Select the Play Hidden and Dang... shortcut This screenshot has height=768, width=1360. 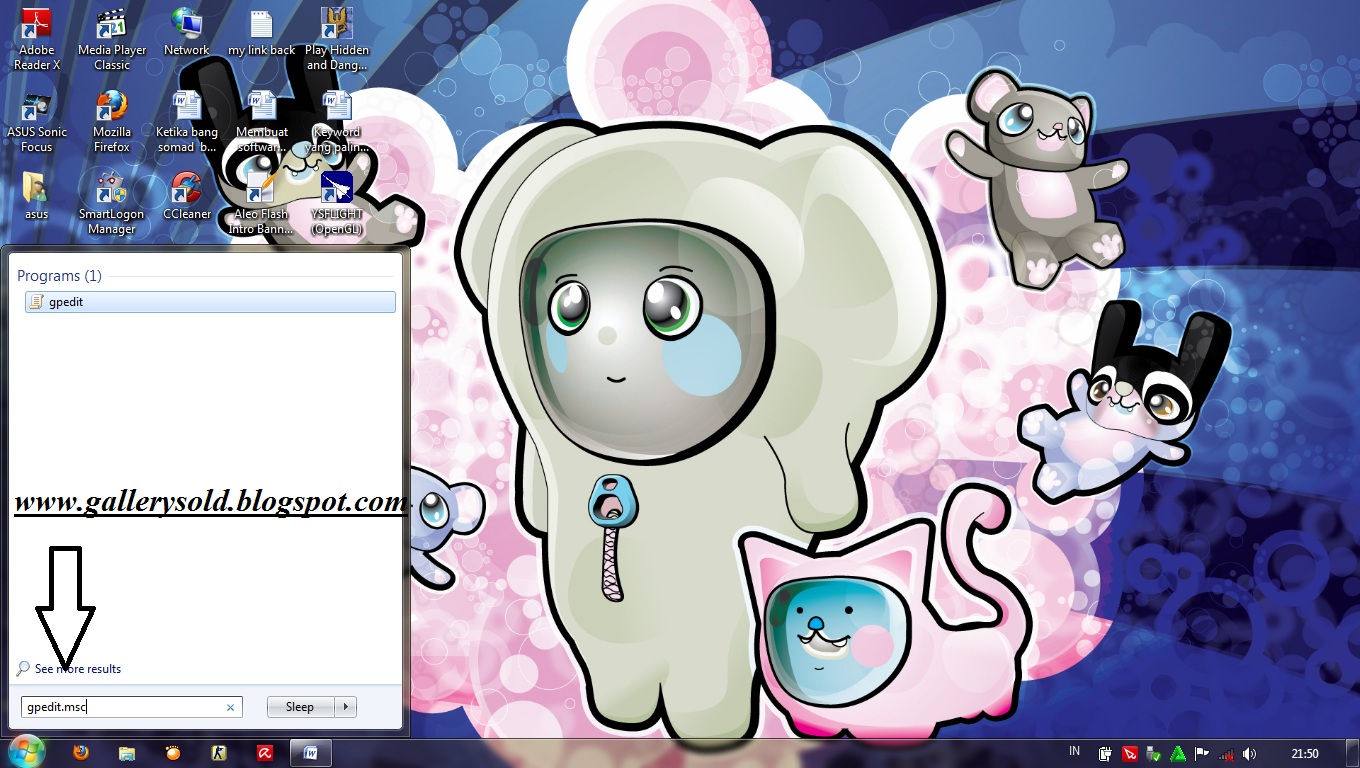(x=337, y=40)
